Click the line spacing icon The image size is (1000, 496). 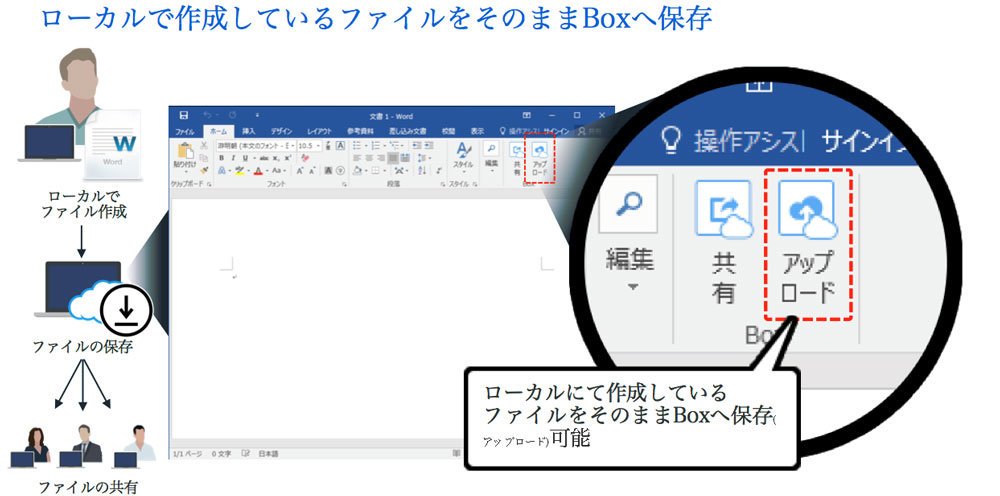point(422,158)
